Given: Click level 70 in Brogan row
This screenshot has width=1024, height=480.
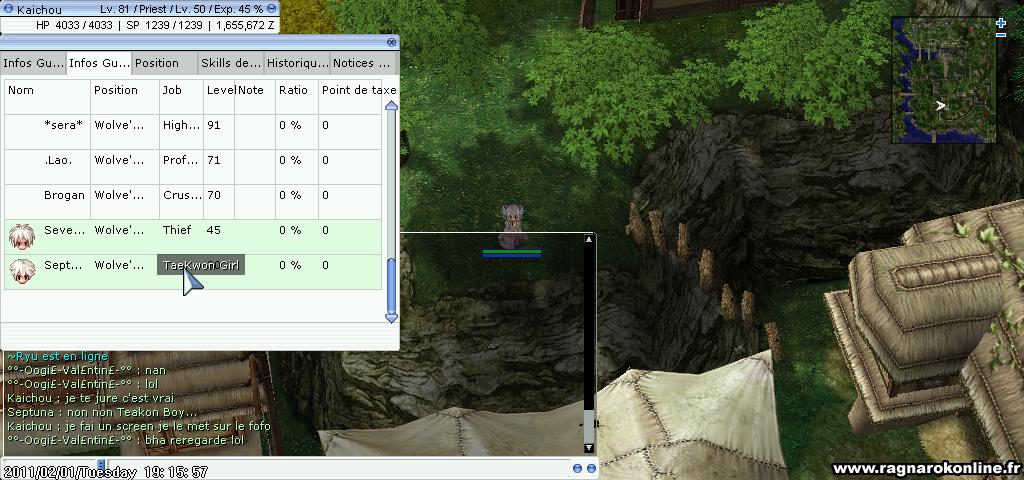Looking at the screenshot, I should [214, 195].
